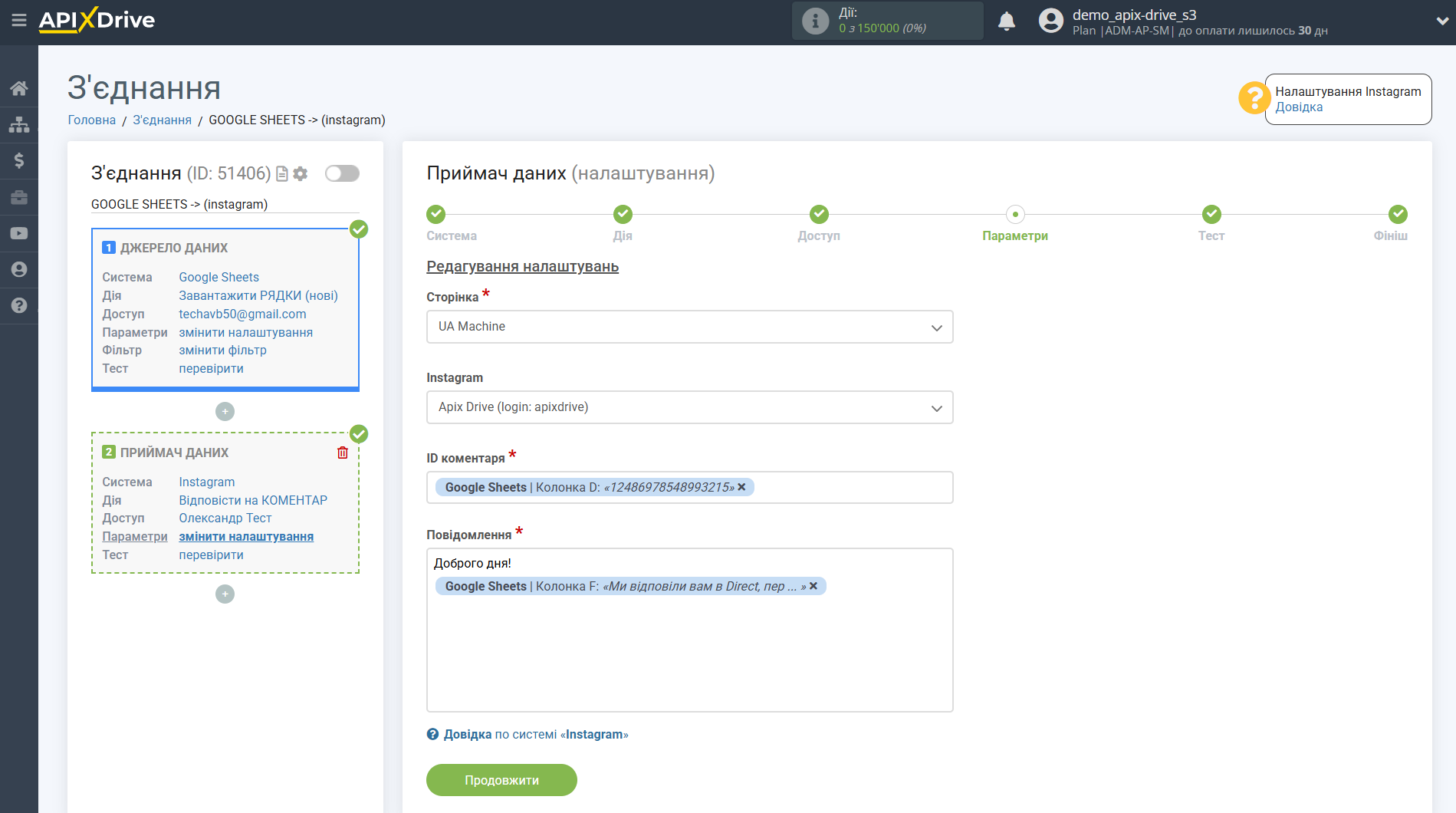Image resolution: width=1456 pixels, height=813 pixels.
Task: Open the profile sidebar icon
Action: coord(19,269)
